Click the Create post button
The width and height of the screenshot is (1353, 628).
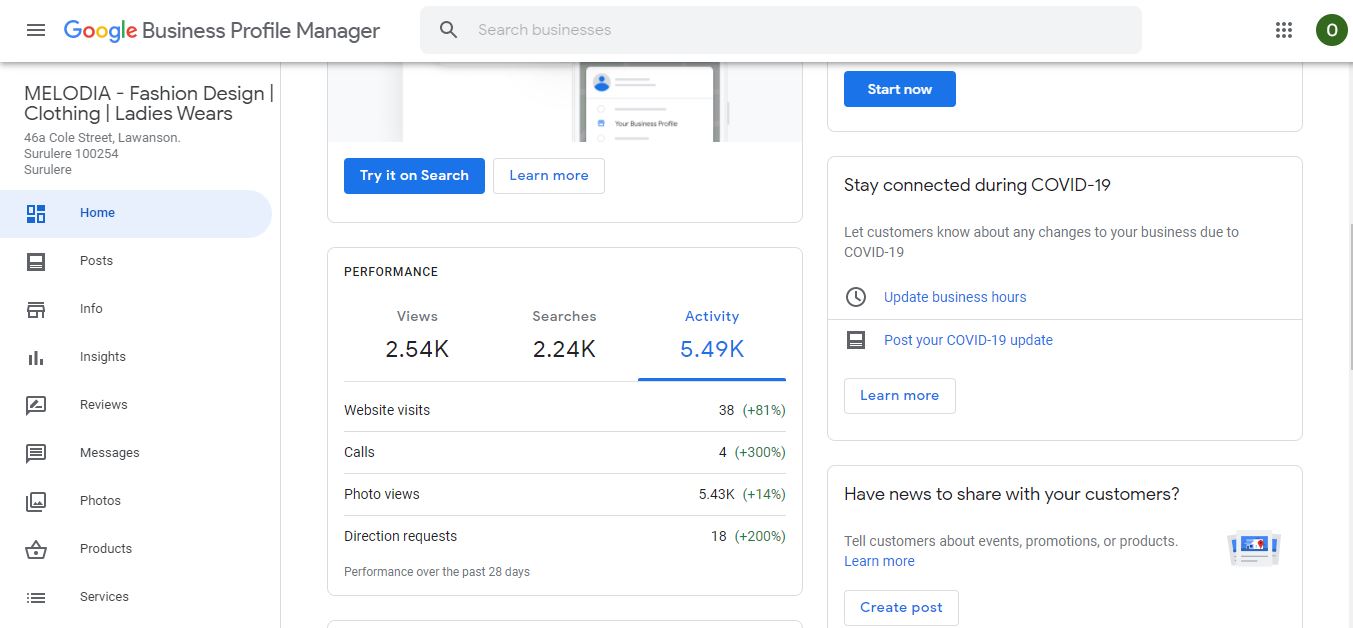(901, 608)
